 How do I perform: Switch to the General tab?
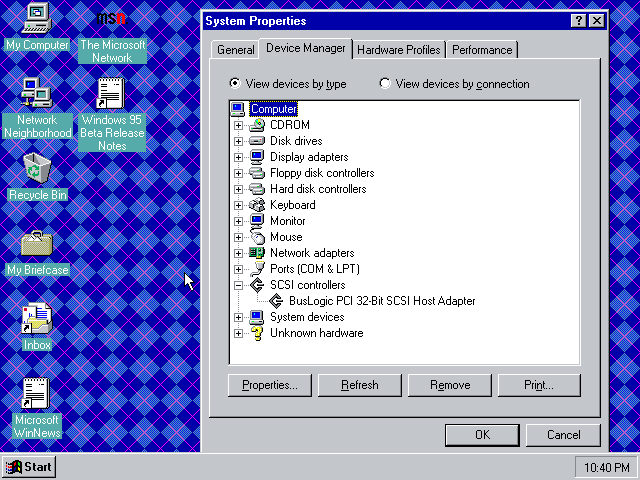tap(236, 50)
